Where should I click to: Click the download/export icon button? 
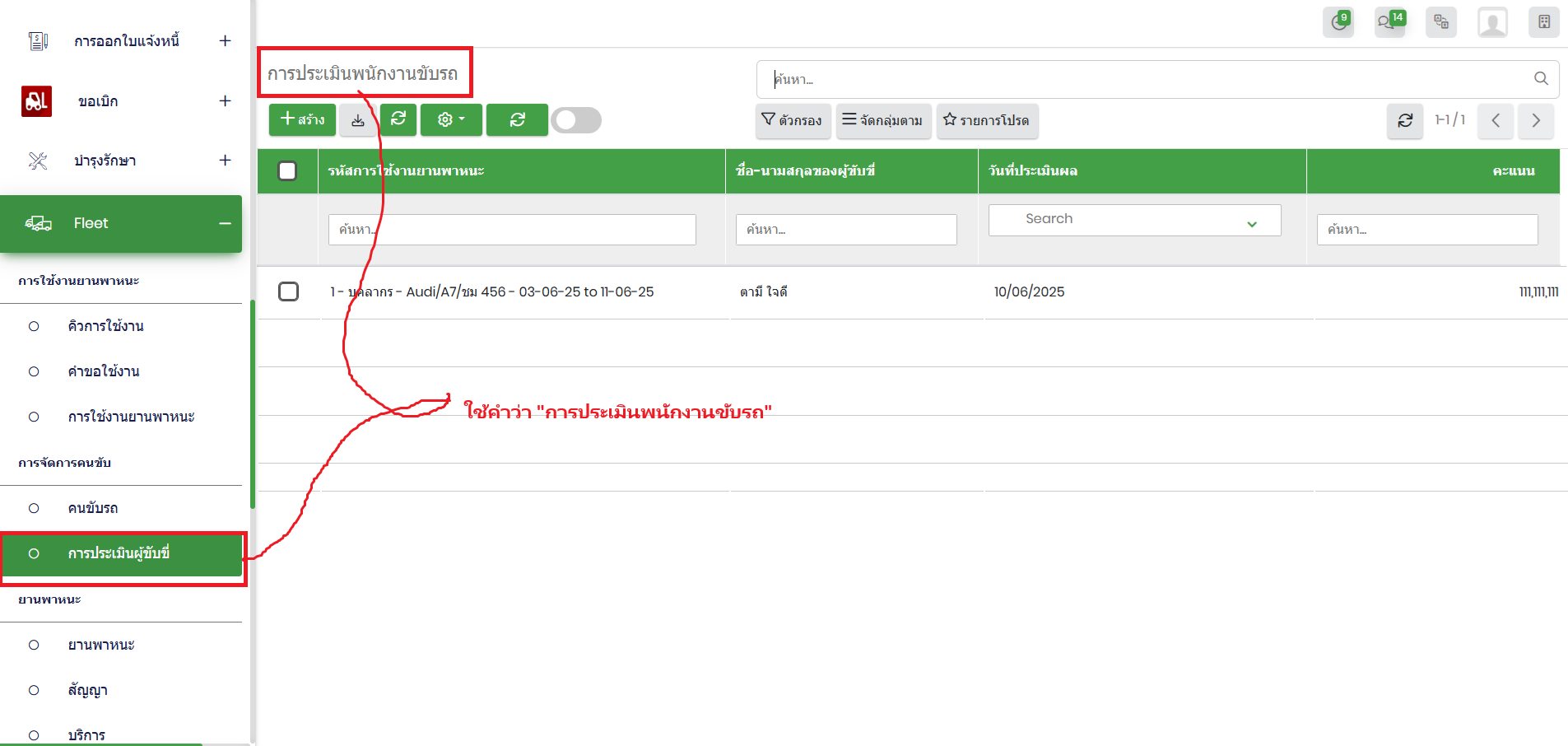click(x=358, y=120)
